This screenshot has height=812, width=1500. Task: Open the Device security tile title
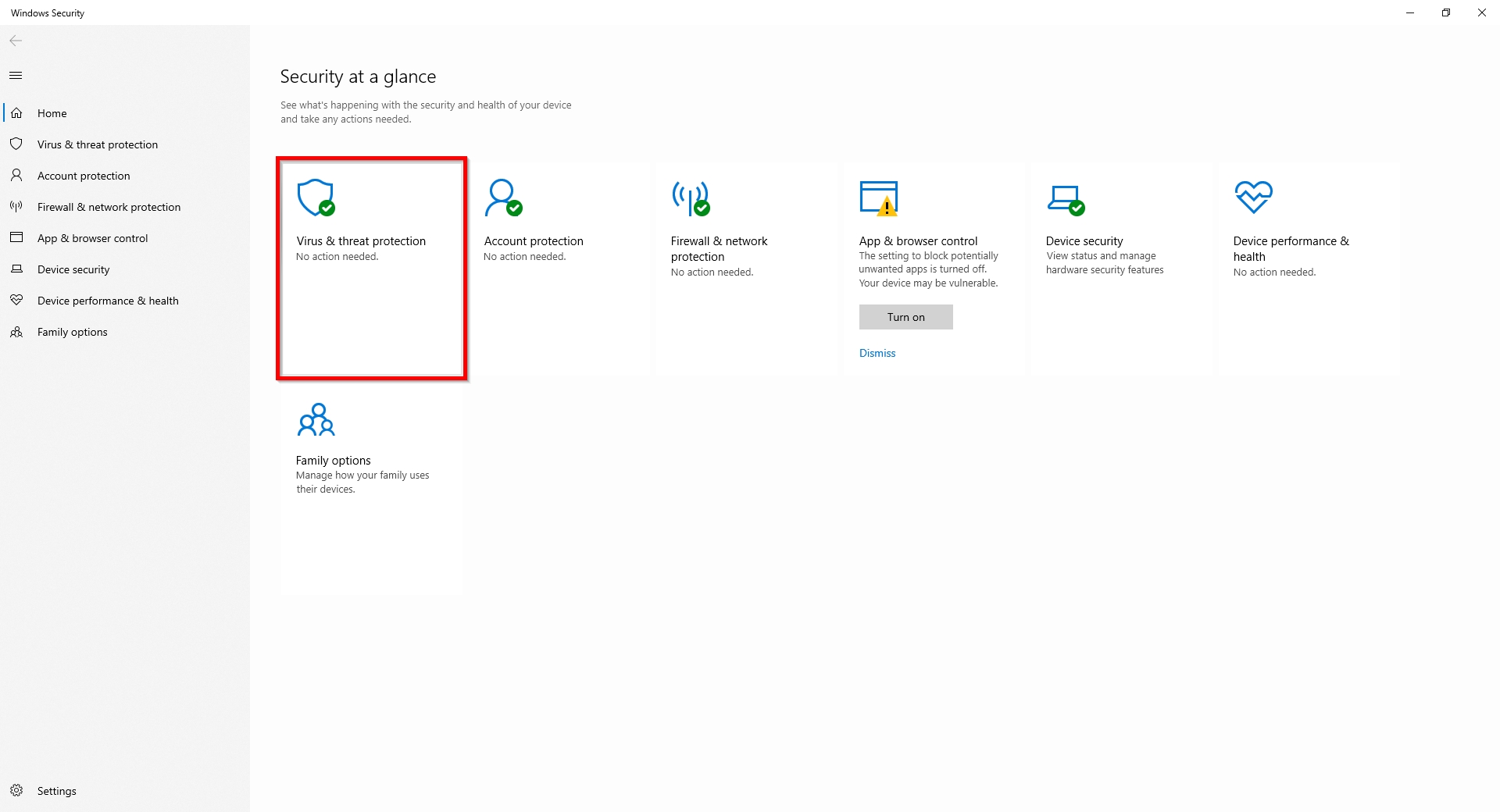[1084, 241]
